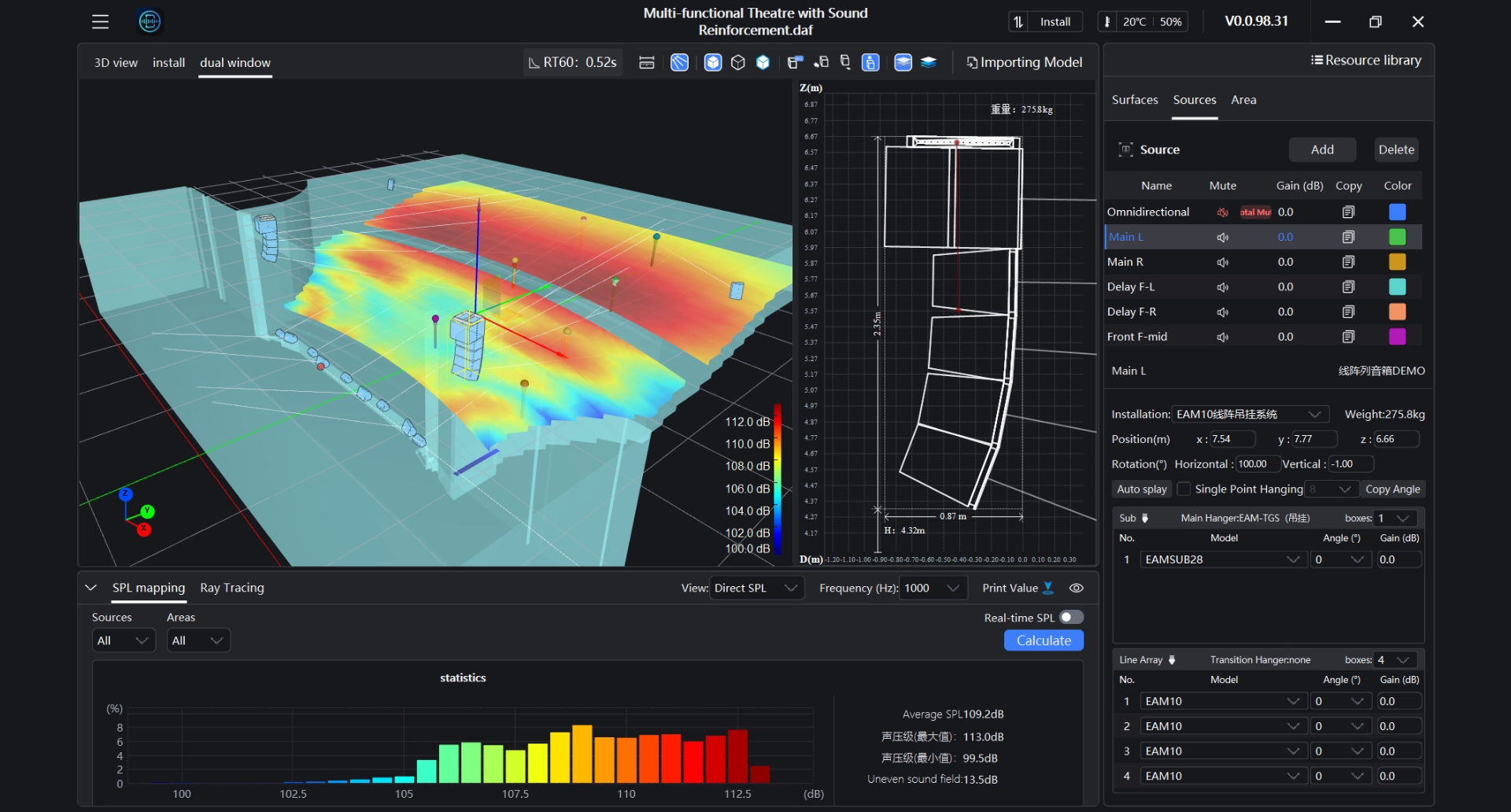Toggle the Real-time SPL switch
This screenshot has height=812, width=1511.
pos(1071,618)
